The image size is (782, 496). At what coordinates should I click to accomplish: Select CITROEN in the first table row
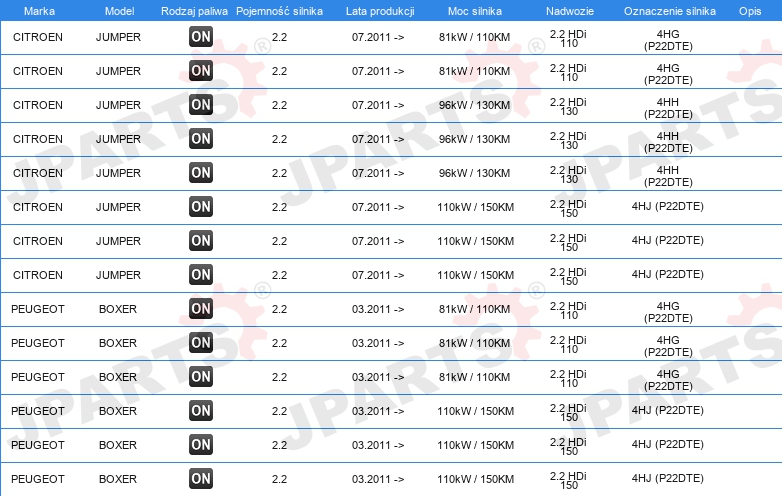pos(38,37)
